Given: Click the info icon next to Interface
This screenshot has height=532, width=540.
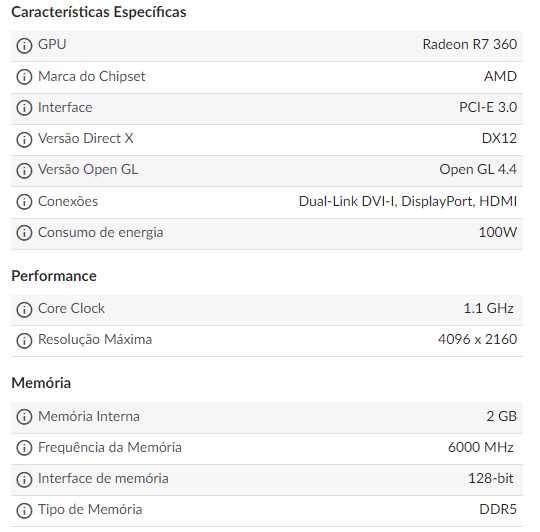Looking at the screenshot, I should click(24, 108).
